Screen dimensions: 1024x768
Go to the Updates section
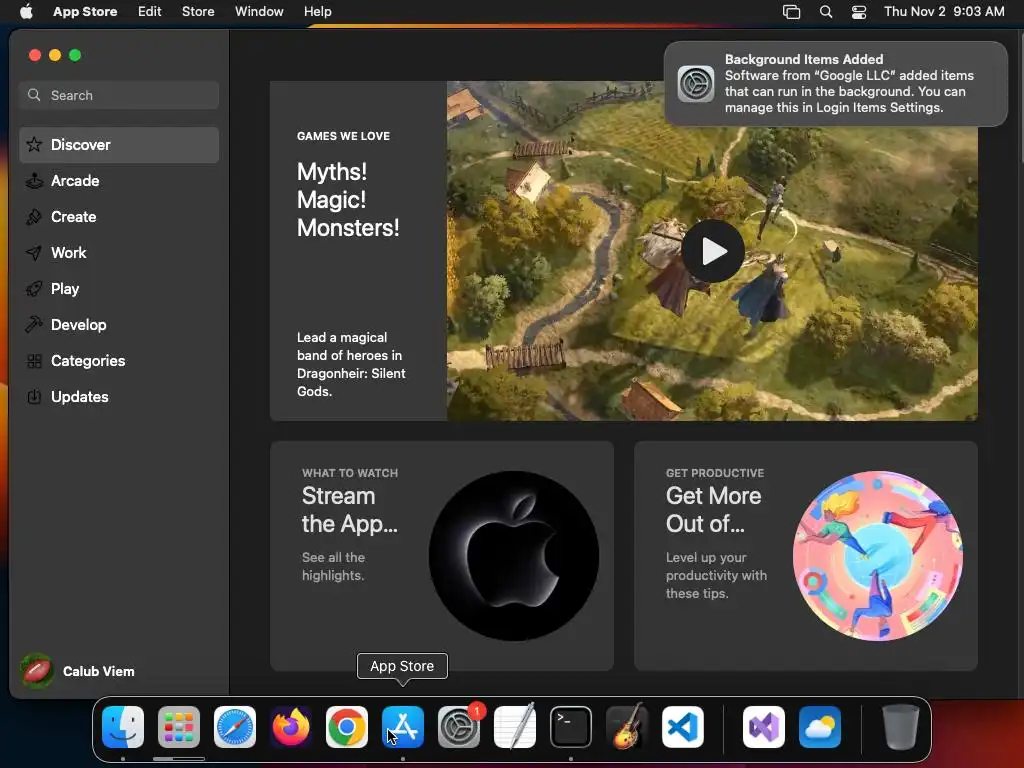(x=119, y=396)
